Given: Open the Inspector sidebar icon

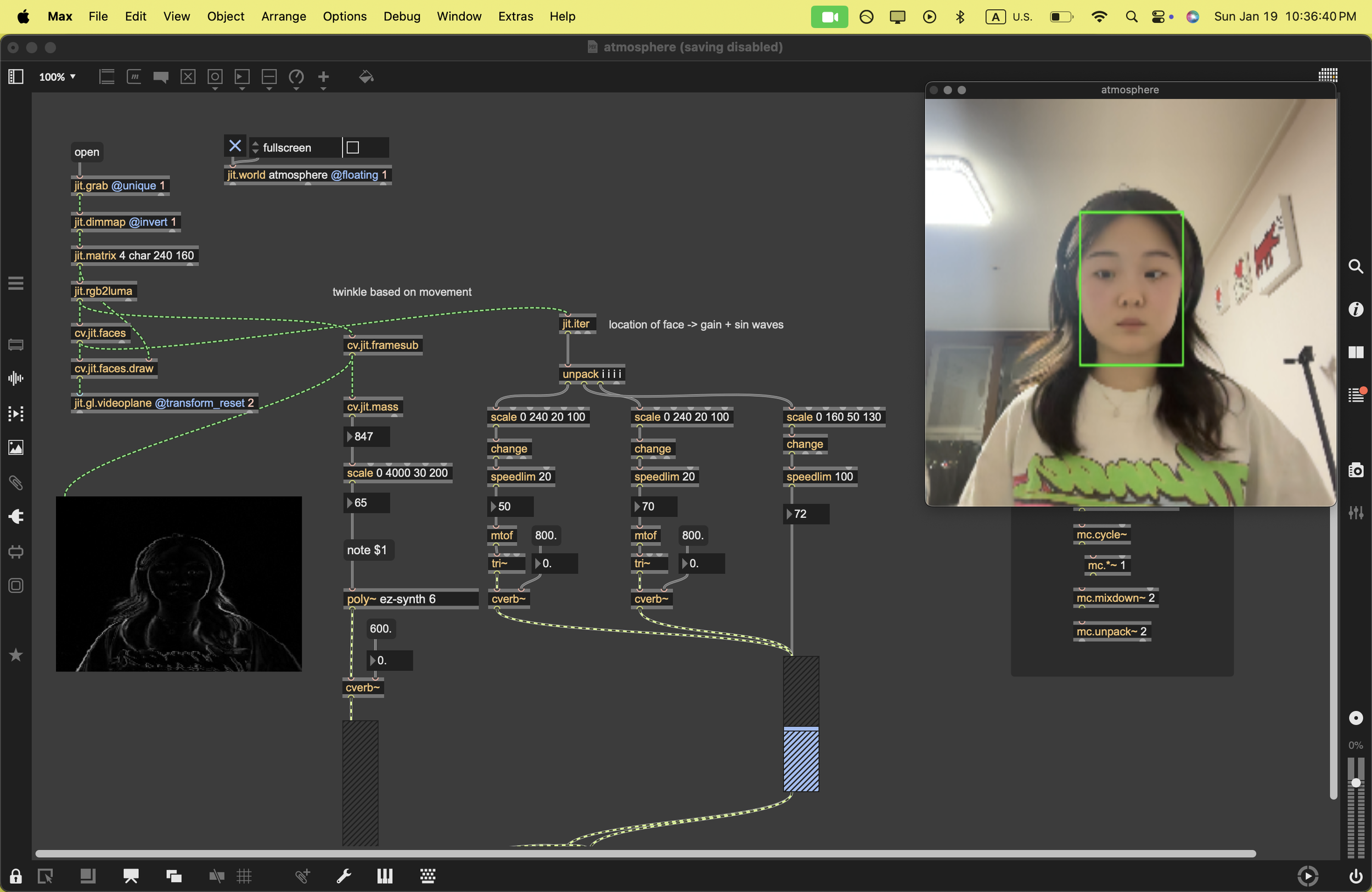Looking at the screenshot, I should click(1356, 309).
